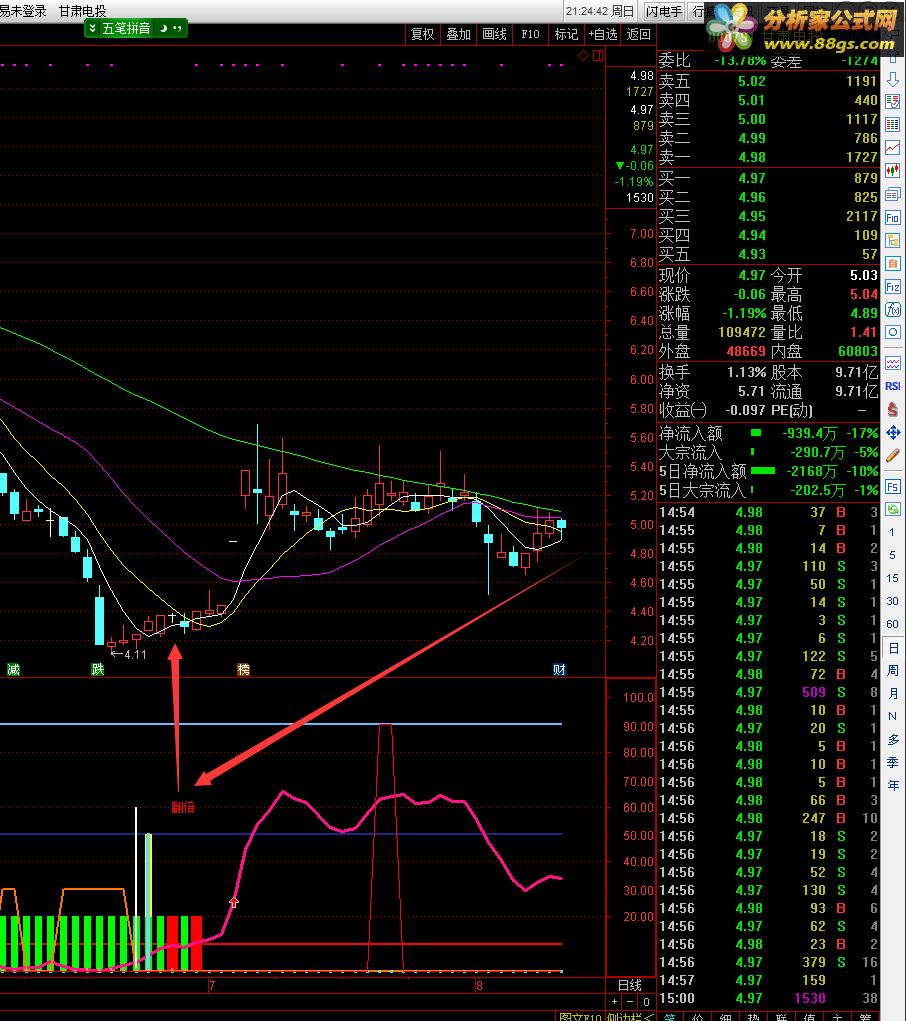Open the 画线 drawing tools menu
This screenshot has width=906, height=1021.
(x=494, y=35)
